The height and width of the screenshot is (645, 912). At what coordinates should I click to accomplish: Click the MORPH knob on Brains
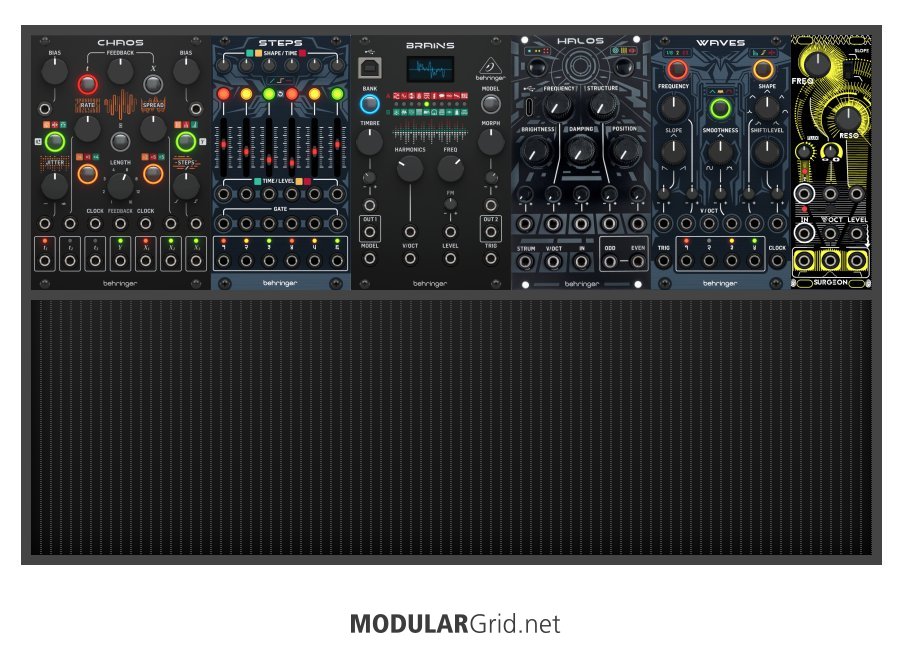(491, 142)
